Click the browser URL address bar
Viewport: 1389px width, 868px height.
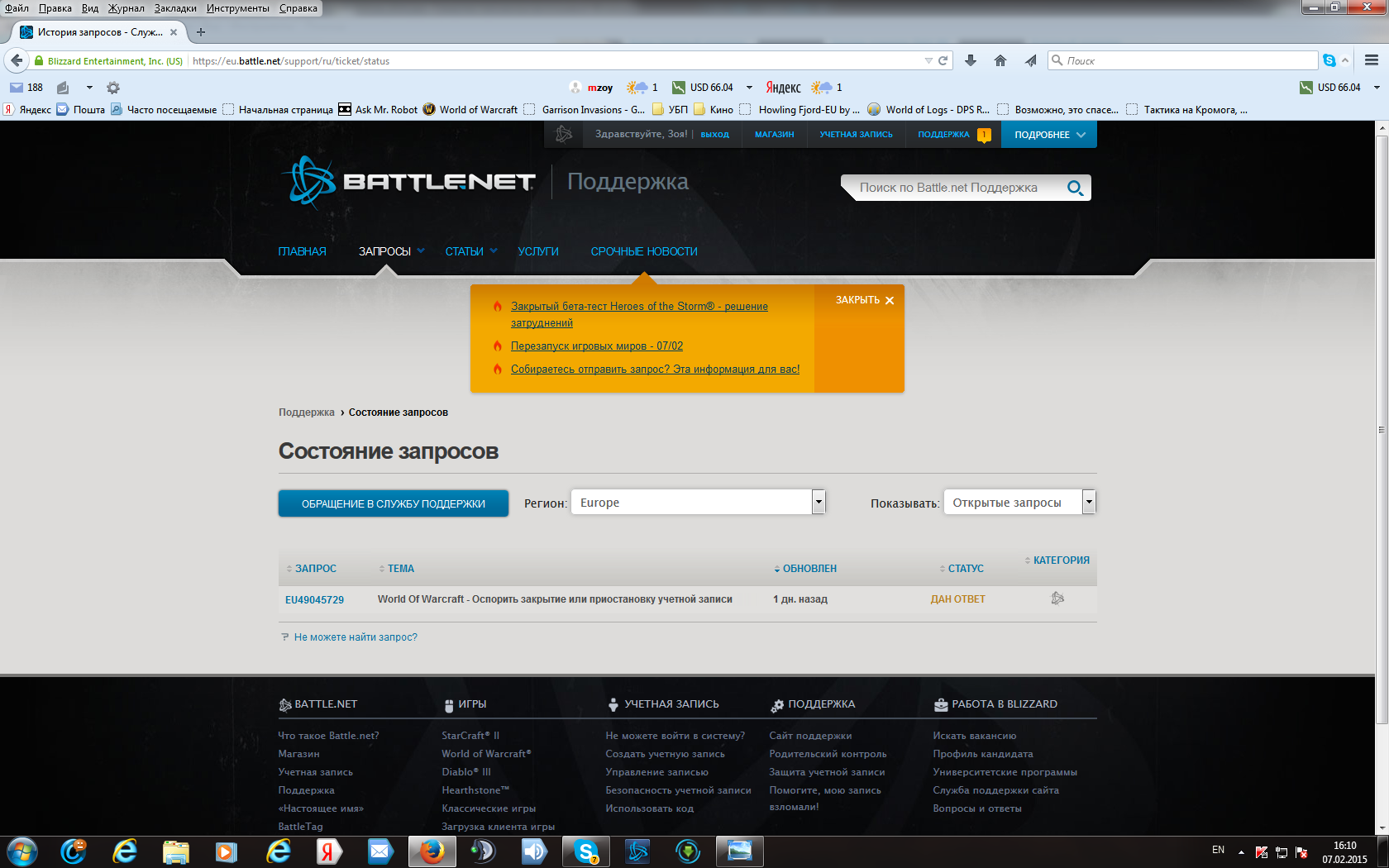(x=554, y=60)
